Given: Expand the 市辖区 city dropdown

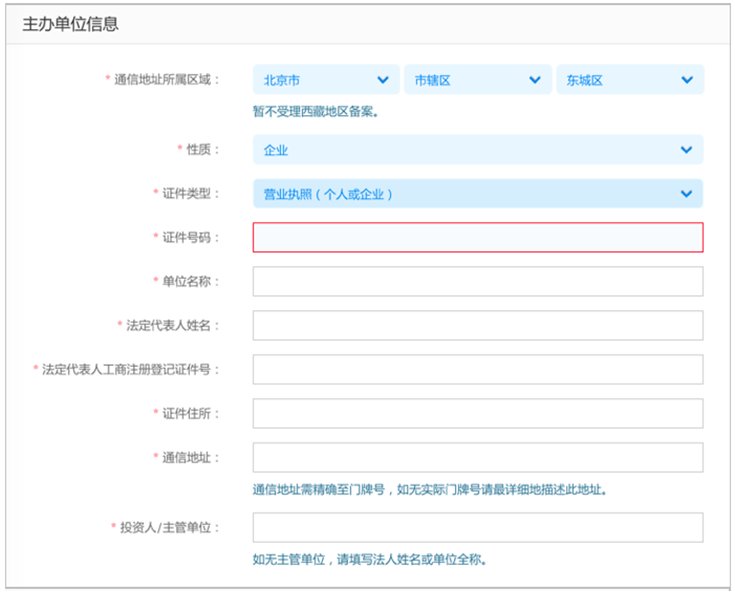Looking at the screenshot, I should click(x=477, y=80).
